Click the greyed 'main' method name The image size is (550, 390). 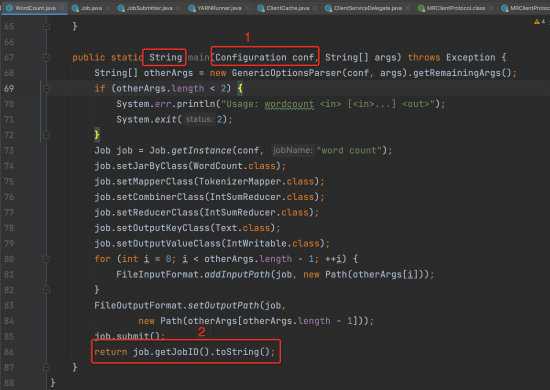coord(199,57)
